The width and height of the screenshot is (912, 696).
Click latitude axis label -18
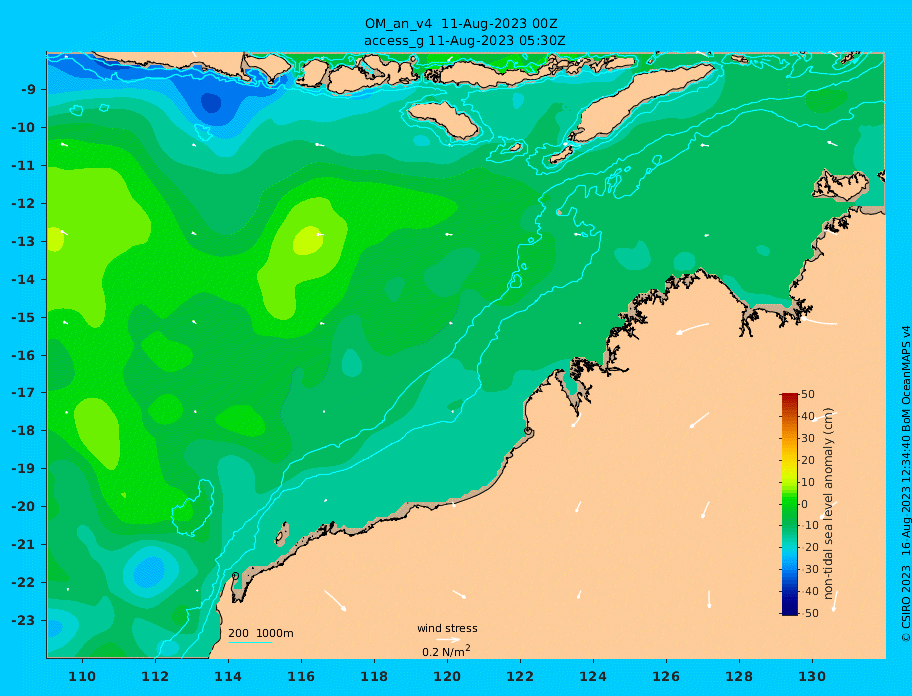click(23, 430)
